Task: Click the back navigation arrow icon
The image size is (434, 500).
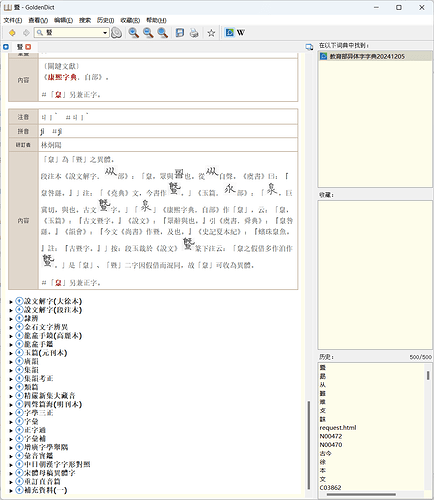Action: coord(12,33)
